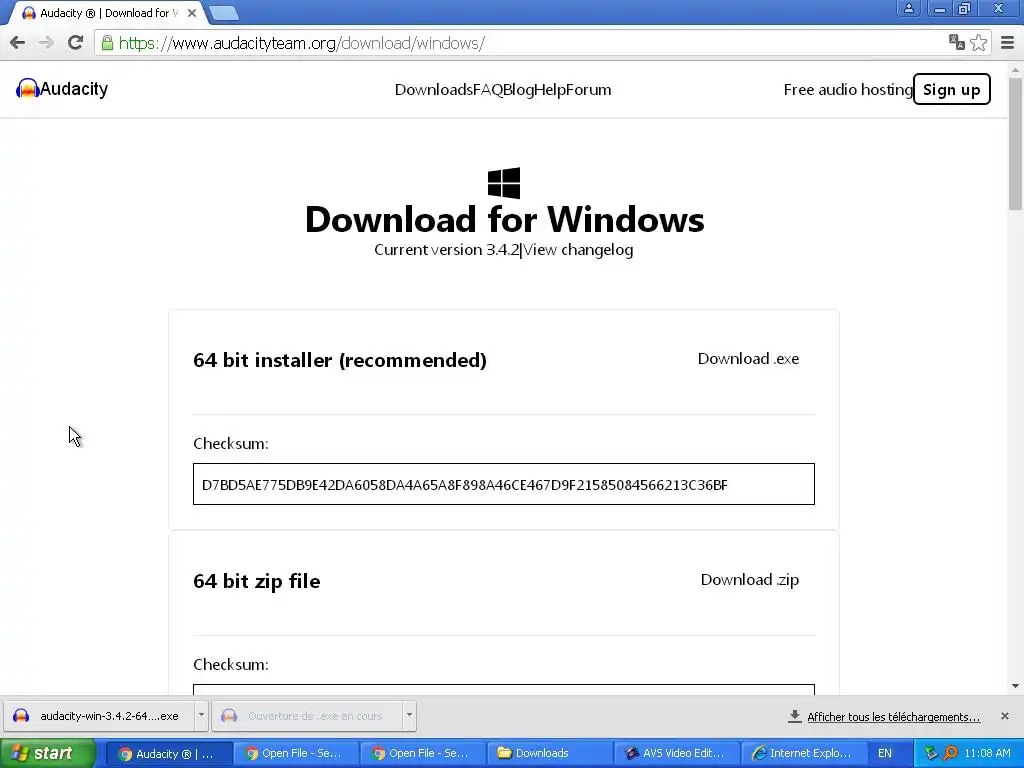Bookmark this page with the star
Screen dimensions: 1024x768
(x=978, y=43)
